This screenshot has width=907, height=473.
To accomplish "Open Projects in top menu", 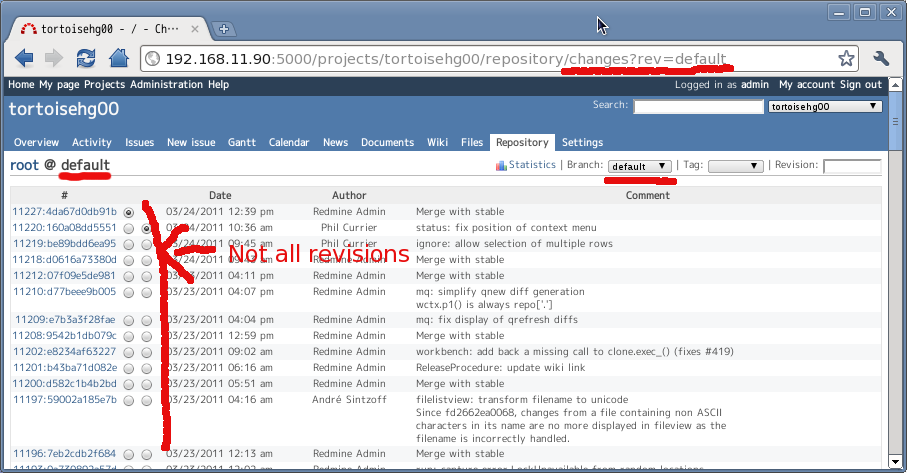I will pyautogui.click(x=104, y=84).
